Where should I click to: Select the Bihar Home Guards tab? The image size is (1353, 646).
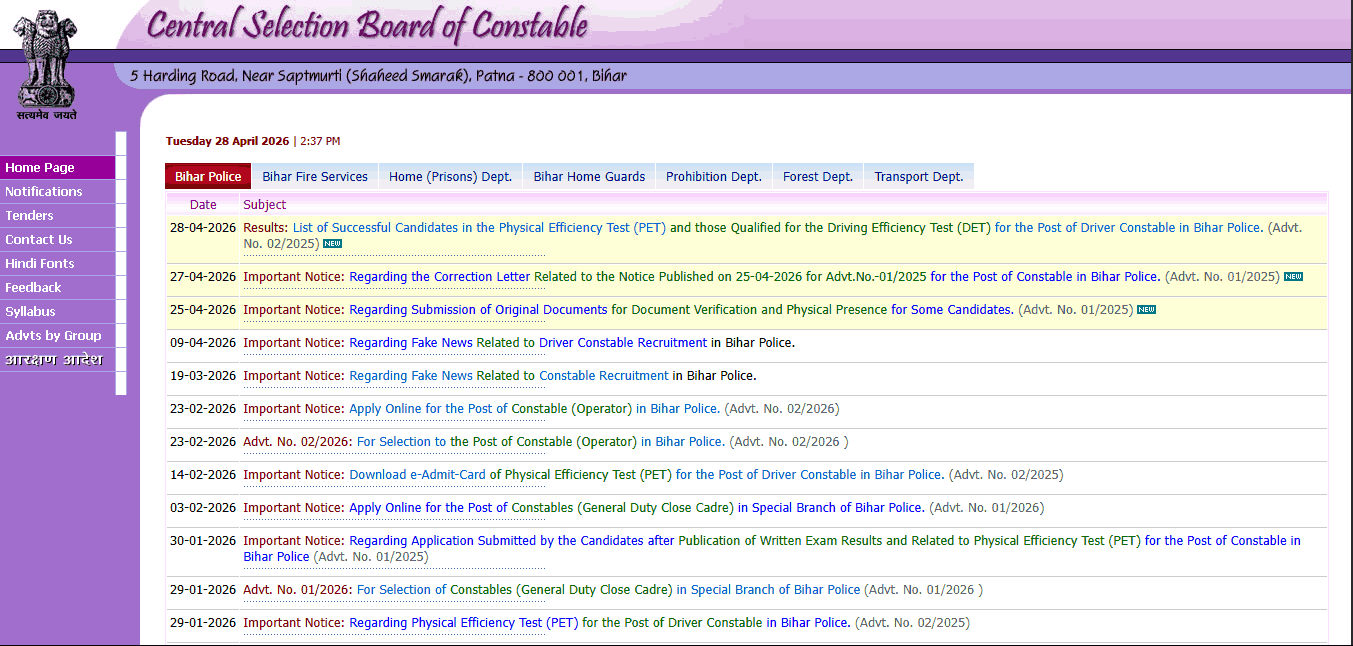pyautogui.click(x=588, y=175)
